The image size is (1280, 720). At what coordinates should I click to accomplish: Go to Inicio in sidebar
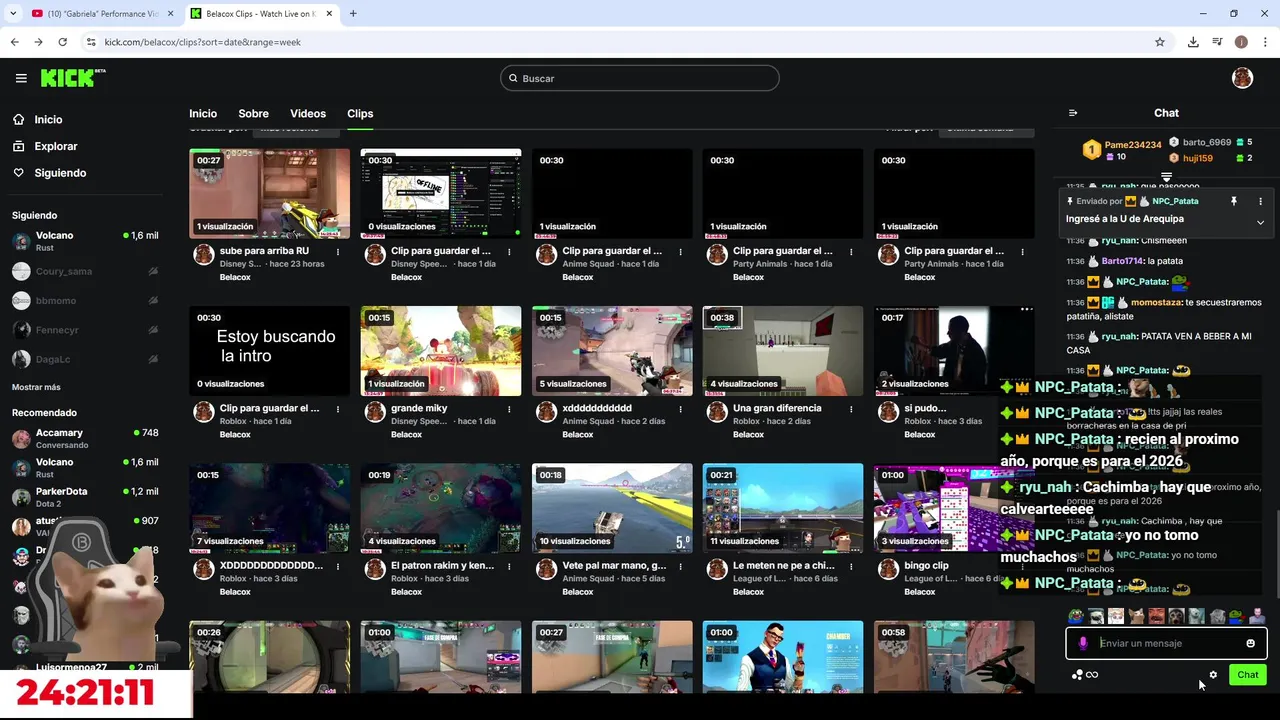coord(38,119)
